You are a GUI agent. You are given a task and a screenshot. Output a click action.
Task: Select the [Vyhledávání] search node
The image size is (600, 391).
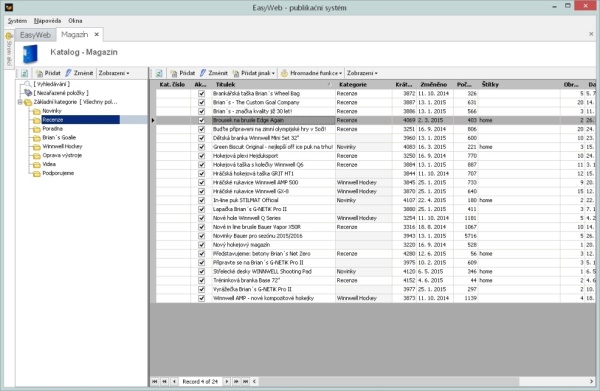(x=52, y=84)
